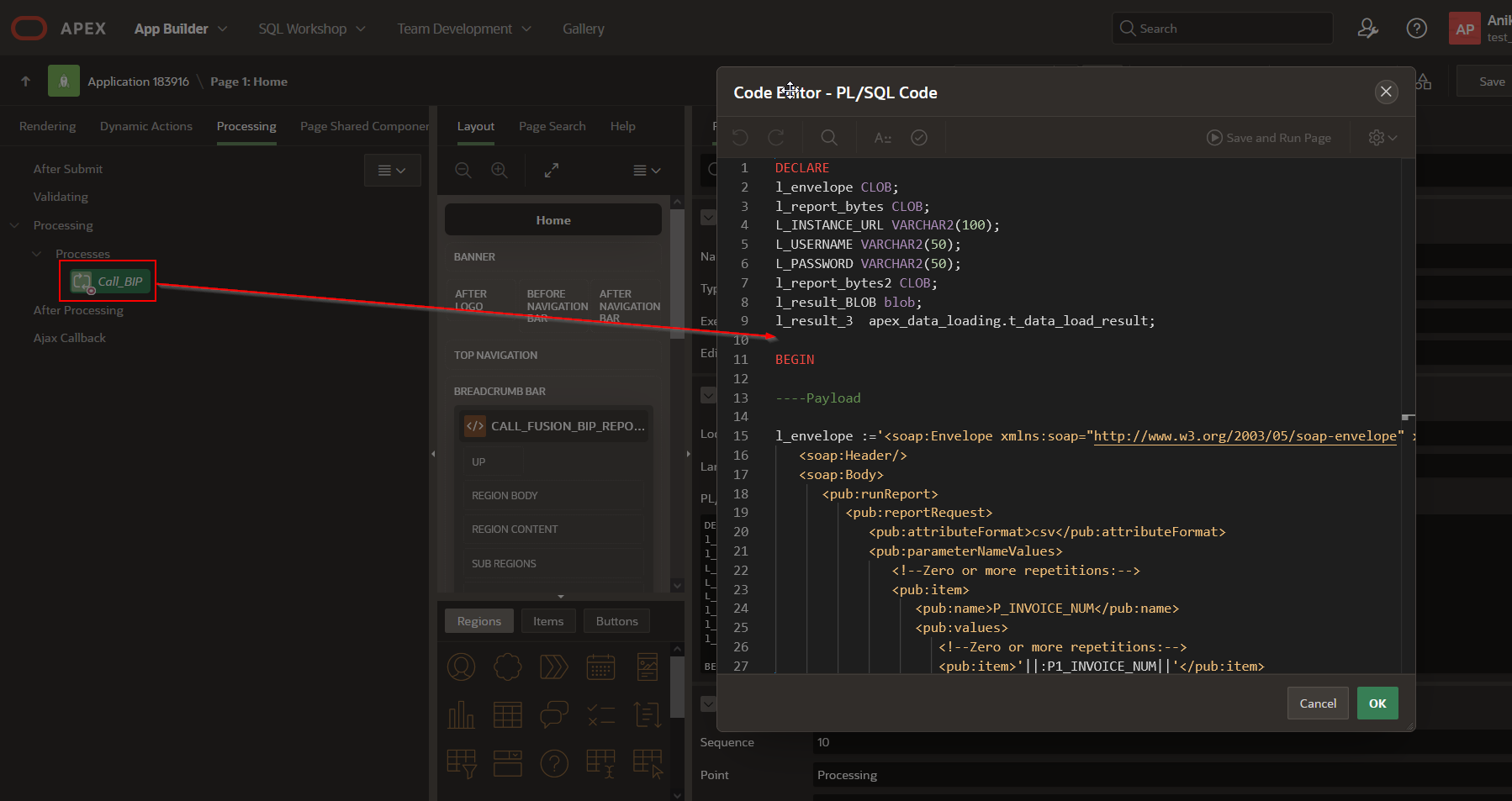Image resolution: width=1512 pixels, height=801 pixels.
Task: Switch to the Page Search tab
Action: pyautogui.click(x=552, y=126)
